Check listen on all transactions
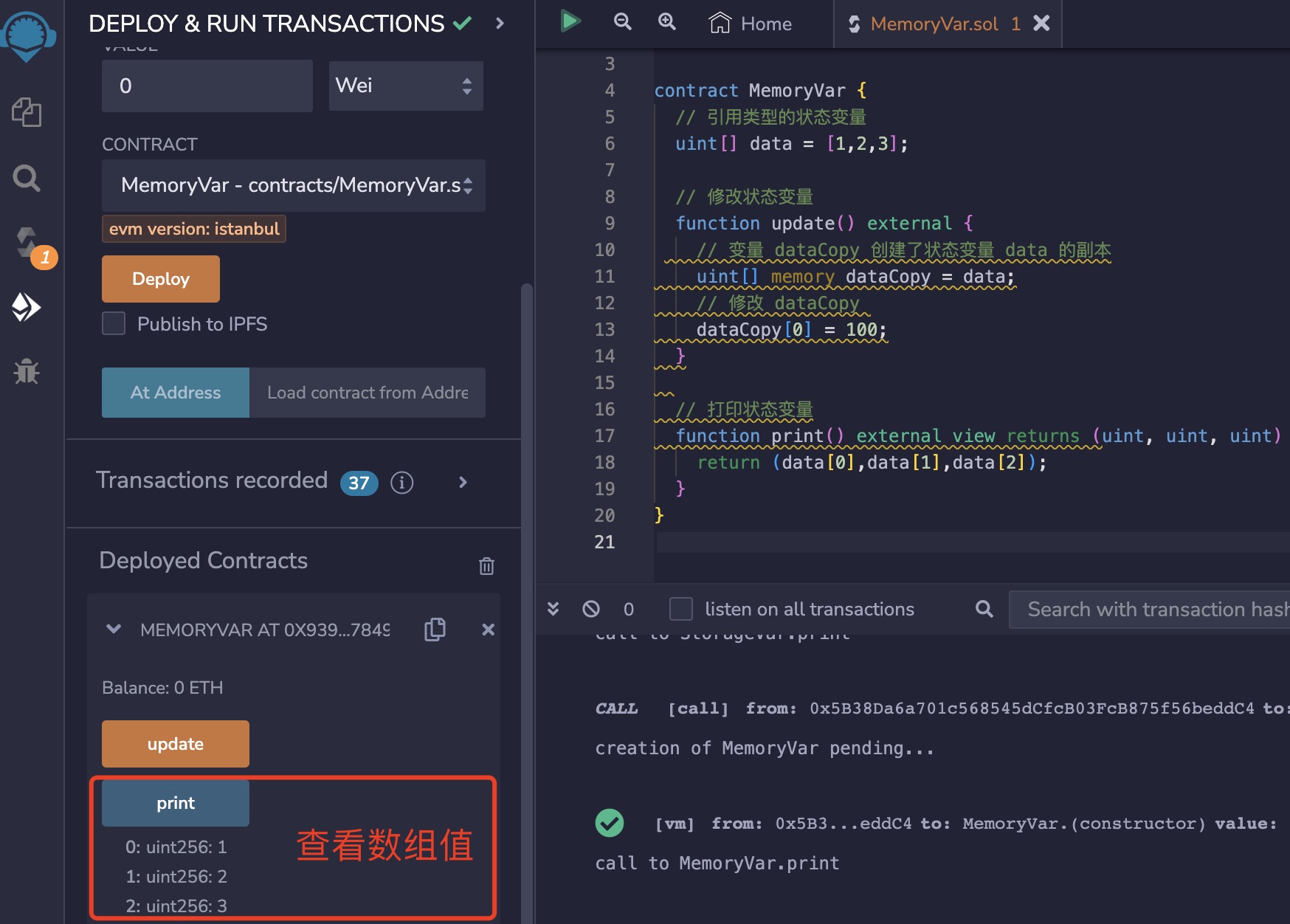This screenshot has width=1290, height=924. click(680, 609)
